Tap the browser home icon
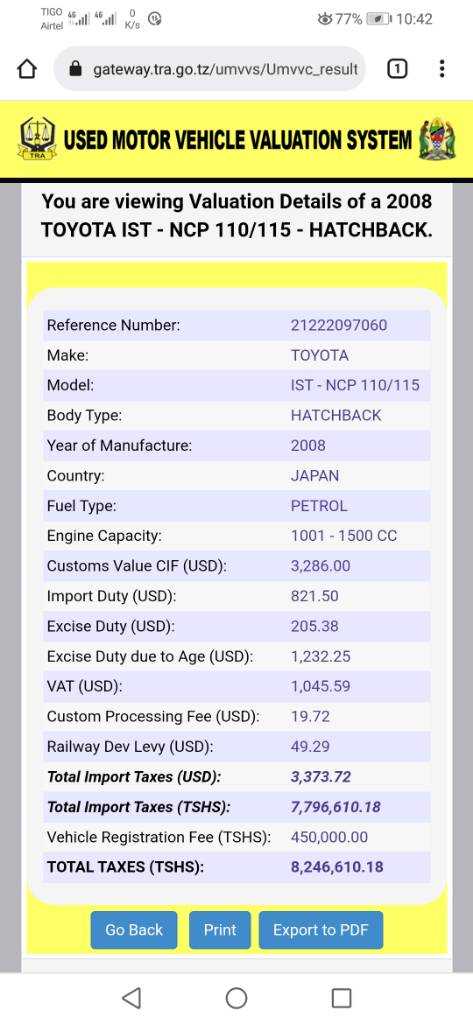 pyautogui.click(x=26, y=69)
